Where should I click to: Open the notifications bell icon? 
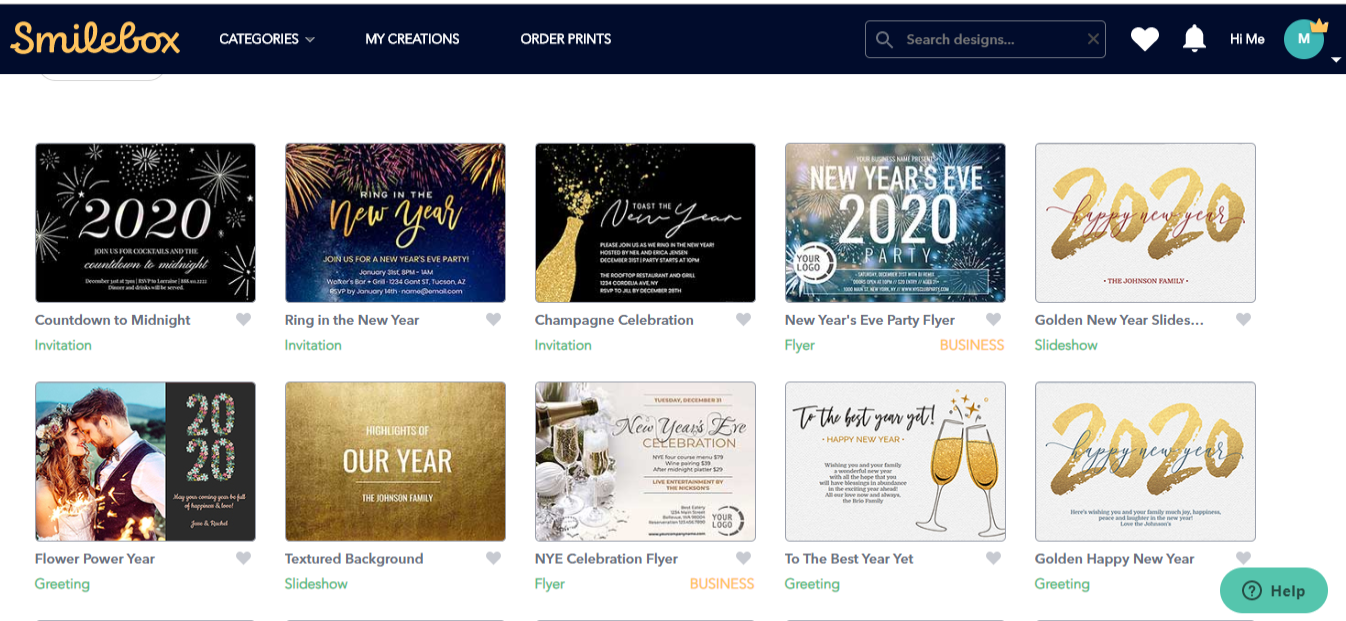pyautogui.click(x=1194, y=38)
